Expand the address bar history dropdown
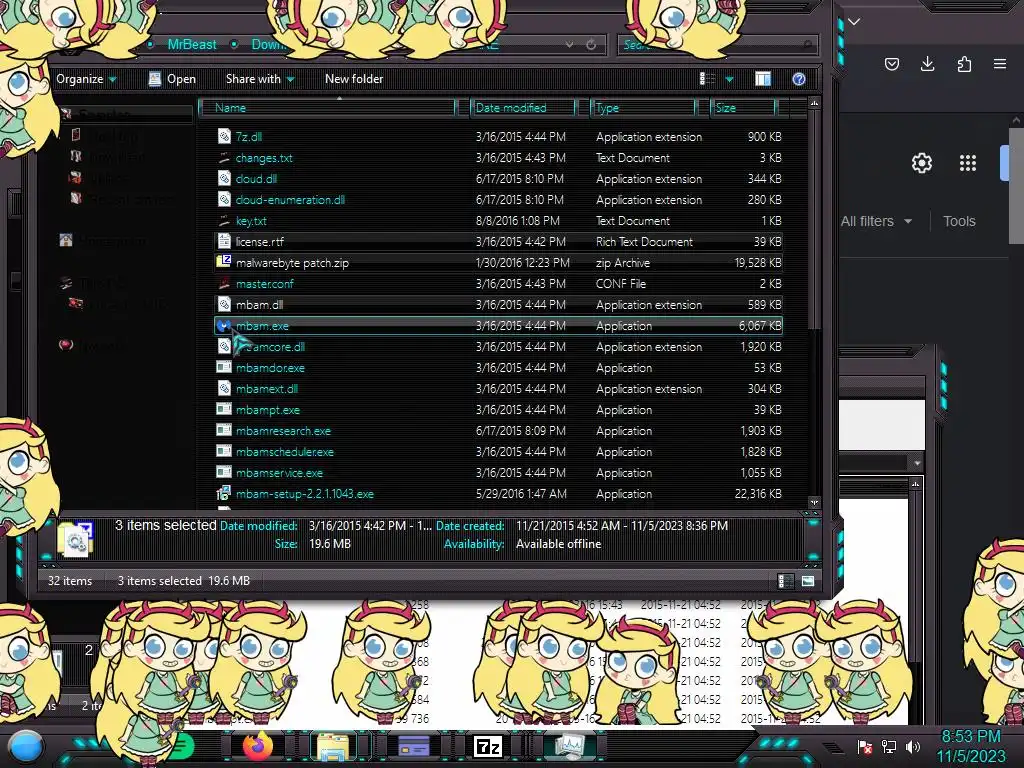Image resolution: width=1024 pixels, height=768 pixels. (x=569, y=44)
